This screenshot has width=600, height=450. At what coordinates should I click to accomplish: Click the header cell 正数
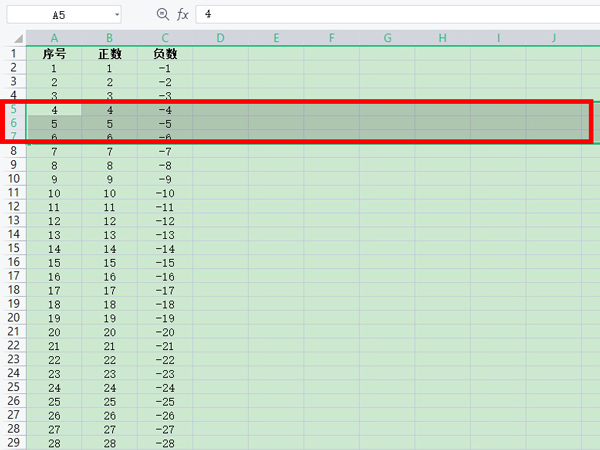click(109, 54)
